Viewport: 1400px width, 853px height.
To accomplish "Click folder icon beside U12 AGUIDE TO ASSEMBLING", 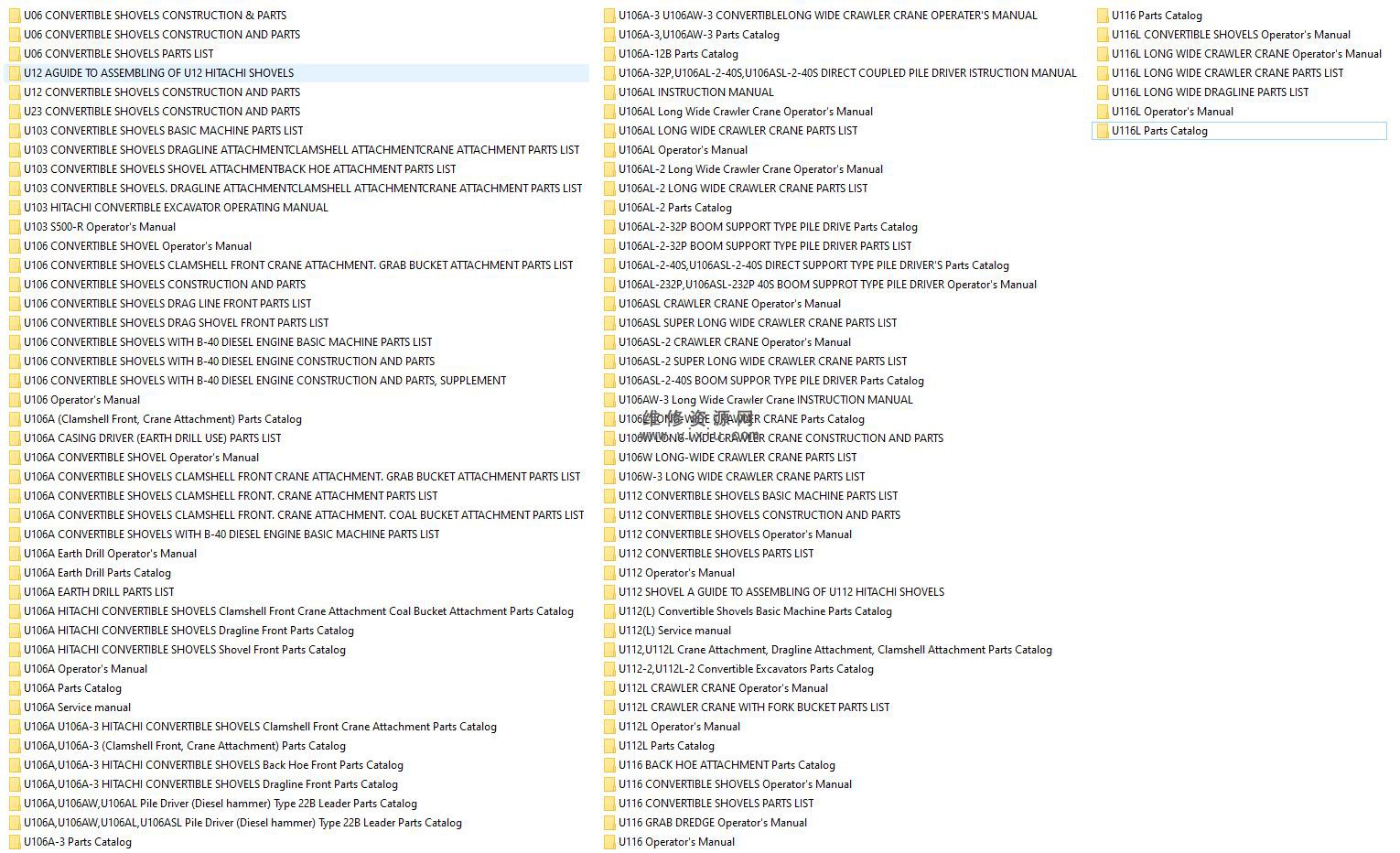I will (14, 73).
